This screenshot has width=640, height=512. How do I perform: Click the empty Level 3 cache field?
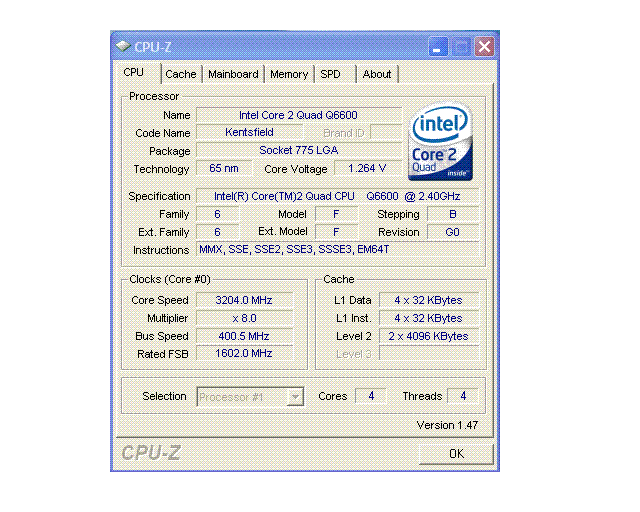pyautogui.click(x=429, y=354)
